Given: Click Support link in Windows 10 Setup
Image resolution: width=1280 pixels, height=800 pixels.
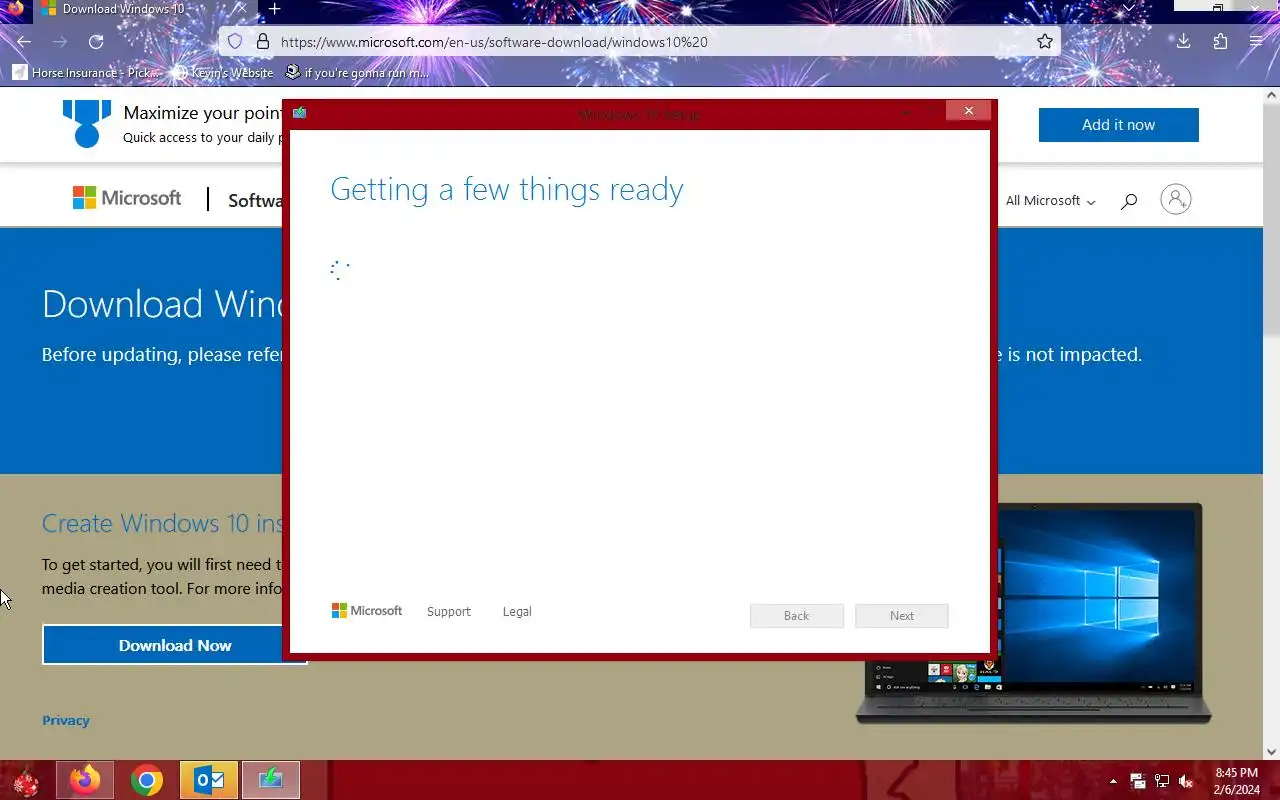Looking at the screenshot, I should tap(448, 611).
